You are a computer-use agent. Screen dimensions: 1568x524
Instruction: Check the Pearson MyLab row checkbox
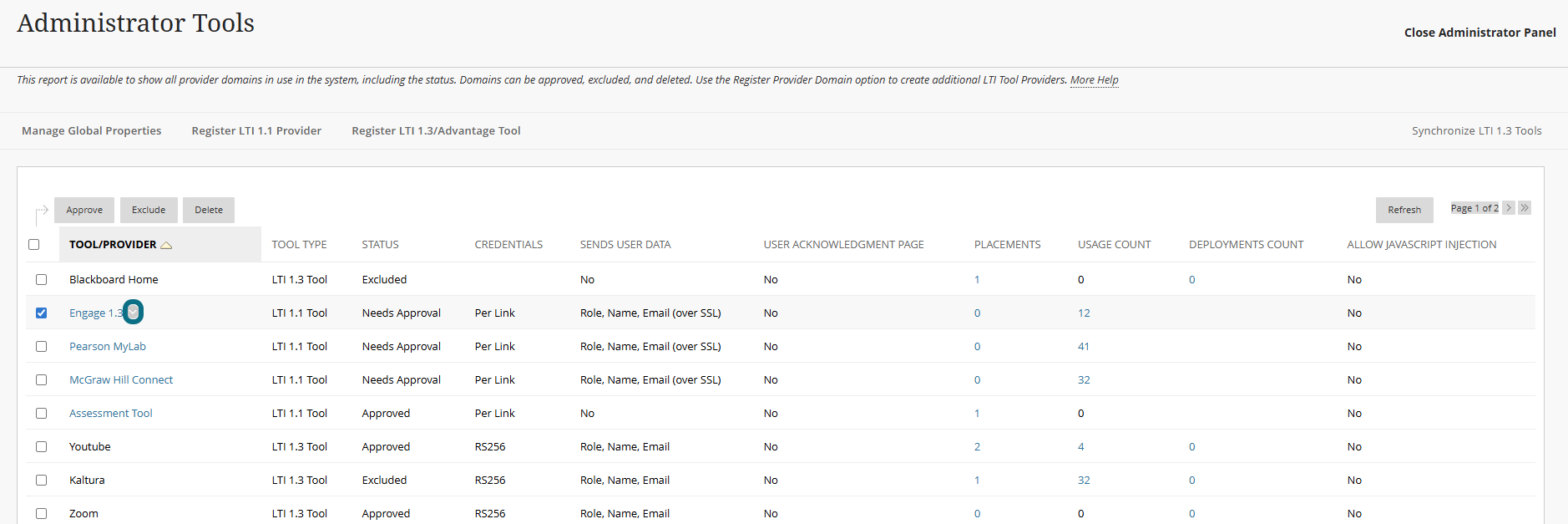coord(41,346)
